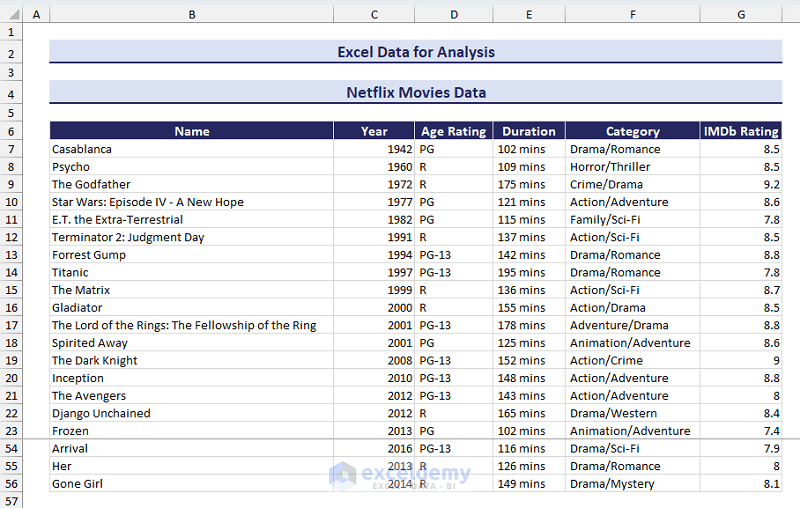Select column G header
Viewport: 800px width, 508px height.
coord(740,14)
